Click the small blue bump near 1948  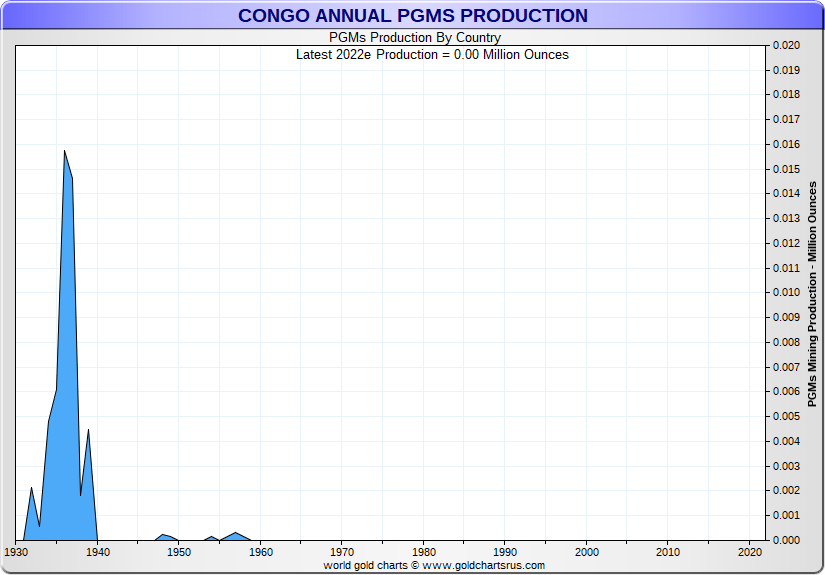click(164, 537)
